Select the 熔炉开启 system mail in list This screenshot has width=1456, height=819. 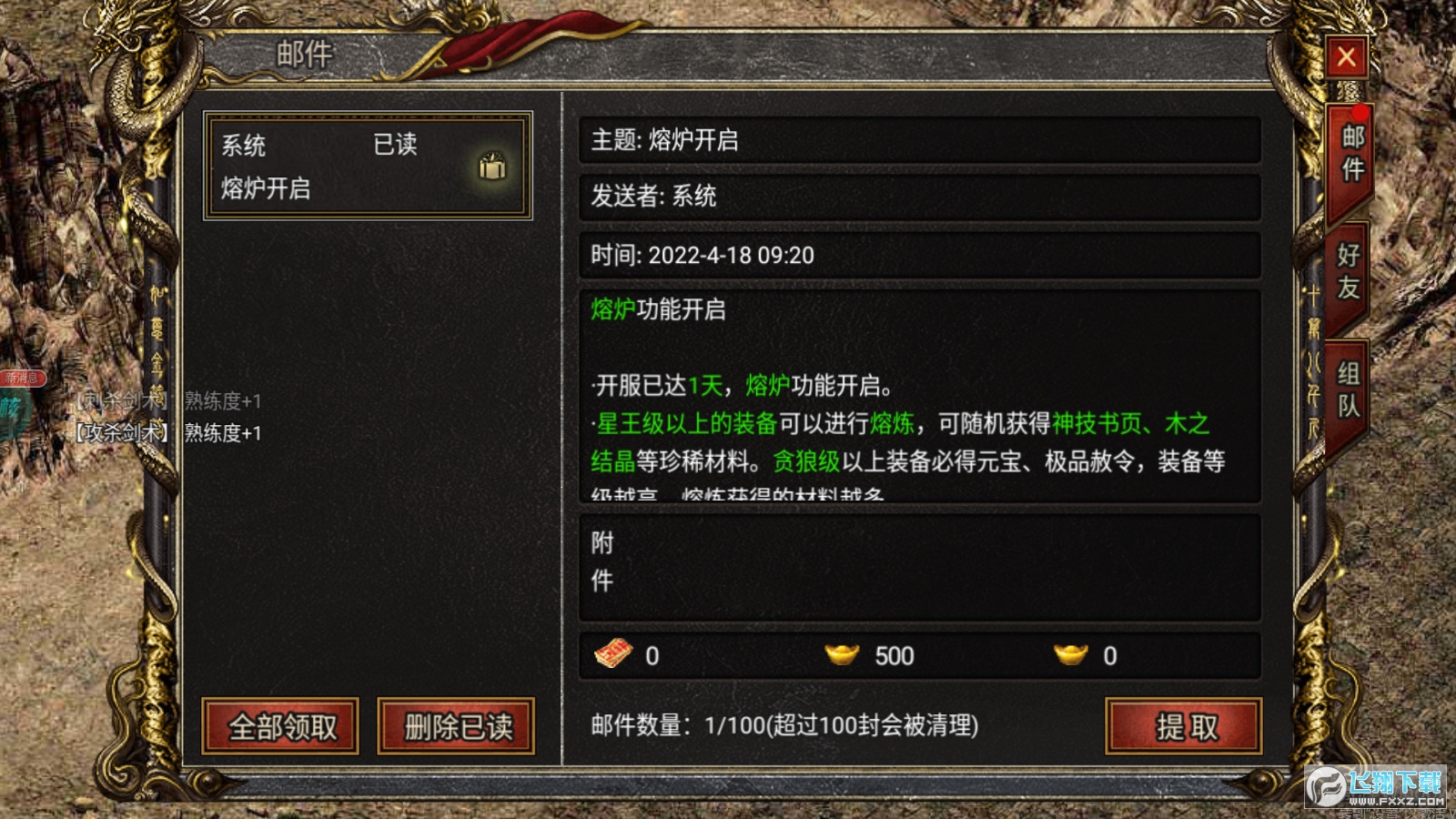click(368, 166)
